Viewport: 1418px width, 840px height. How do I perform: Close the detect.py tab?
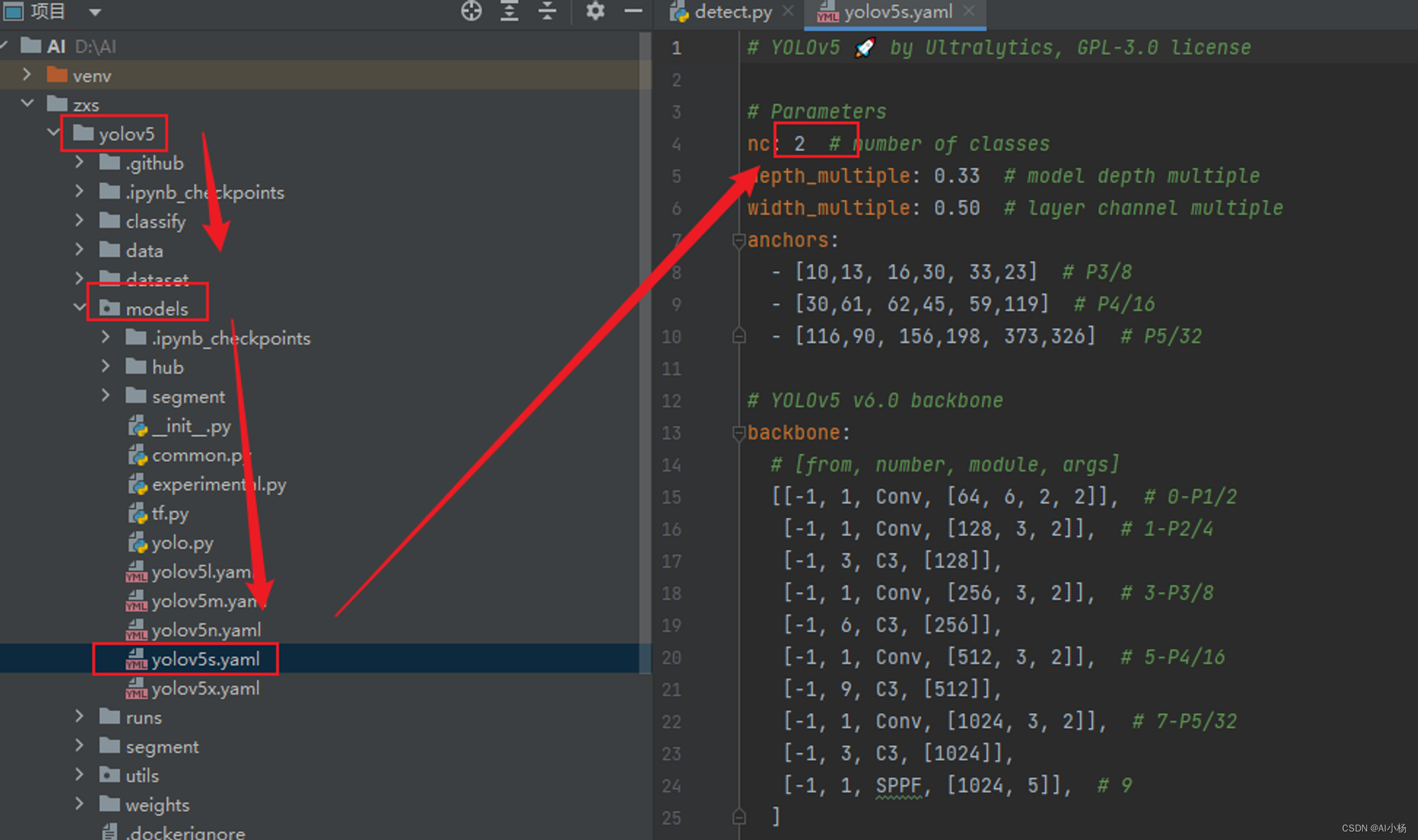[x=788, y=11]
